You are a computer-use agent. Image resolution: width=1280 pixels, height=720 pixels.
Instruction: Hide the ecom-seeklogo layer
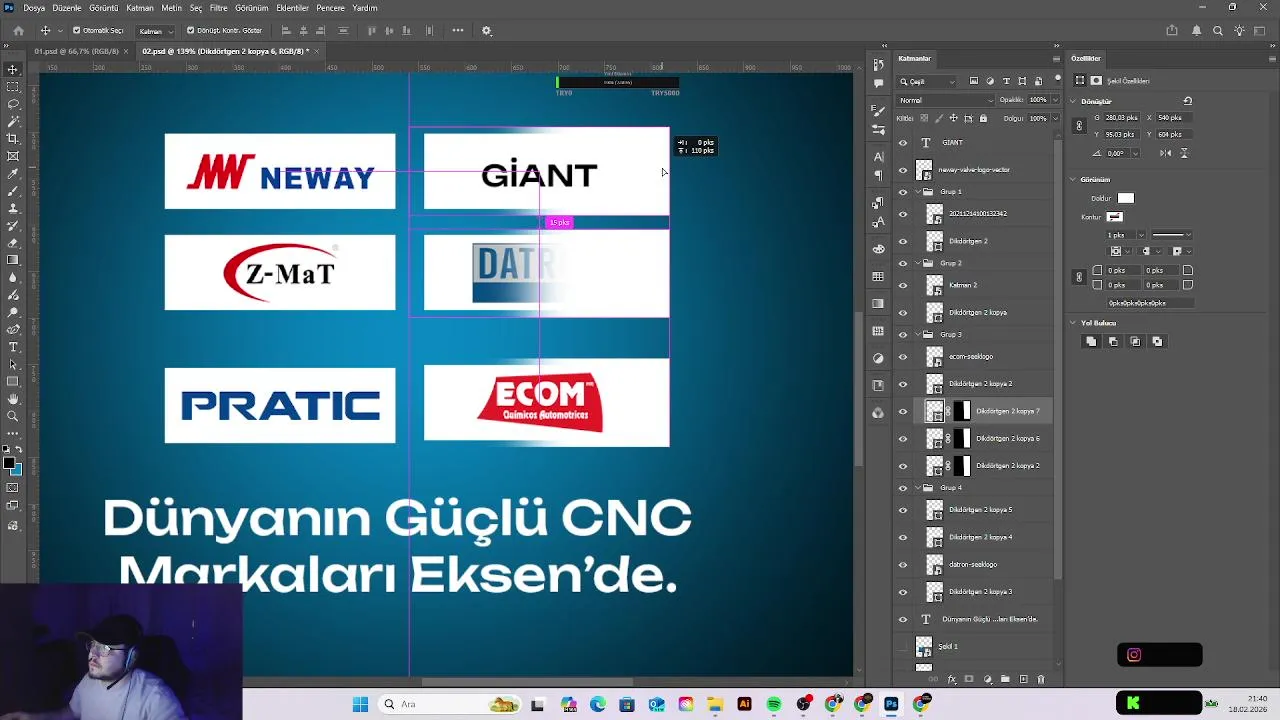903,357
